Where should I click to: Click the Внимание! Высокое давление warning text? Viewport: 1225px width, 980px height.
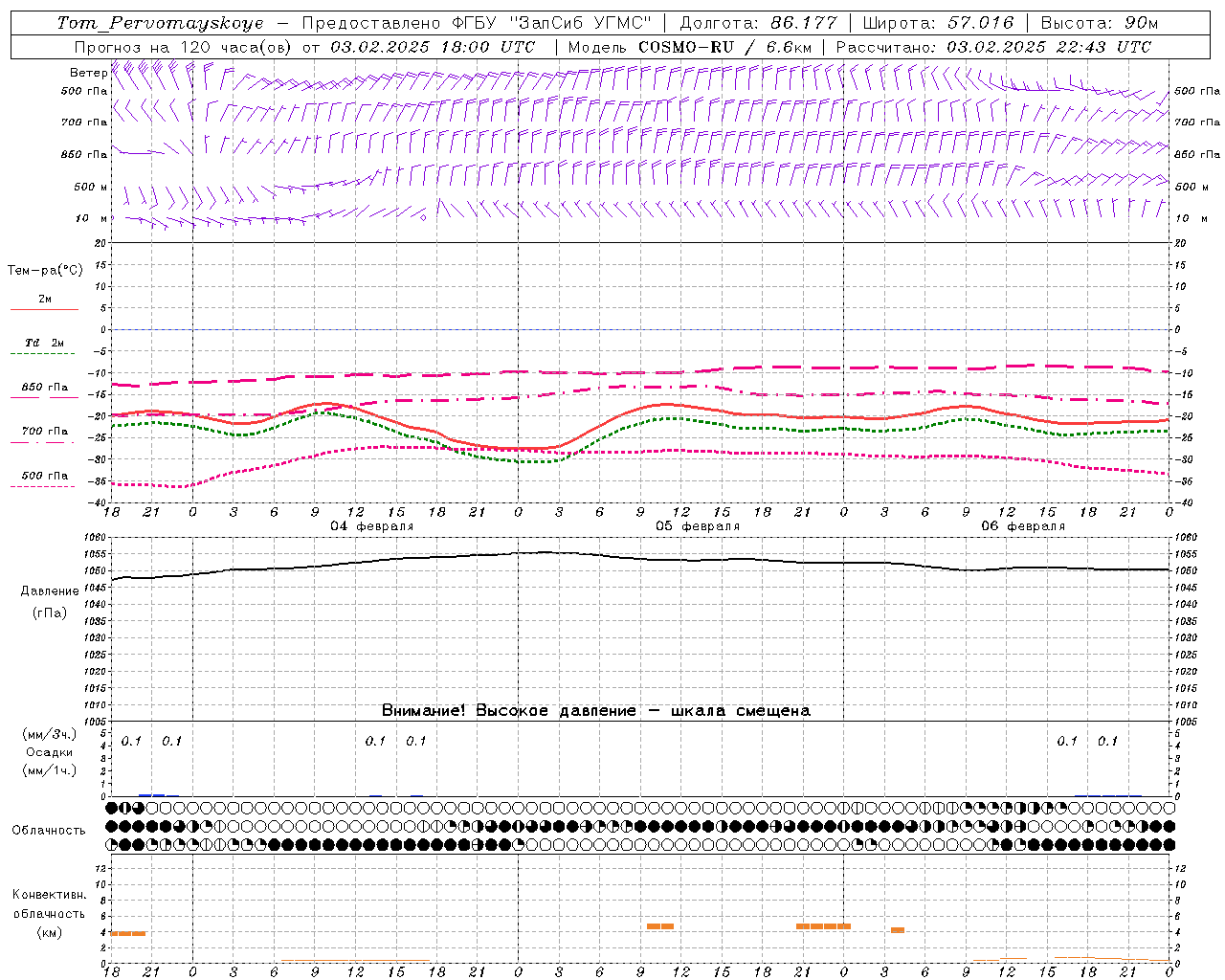click(x=596, y=711)
